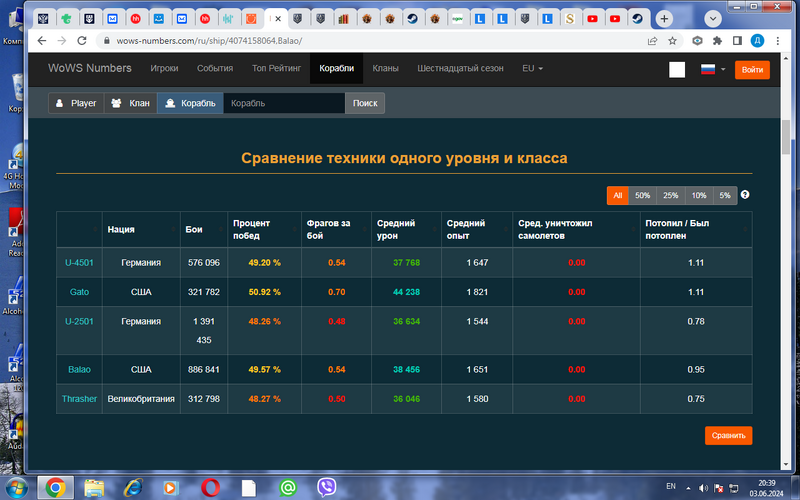Sort by Средний урон column
The image size is (800, 500).
click(x=406, y=230)
